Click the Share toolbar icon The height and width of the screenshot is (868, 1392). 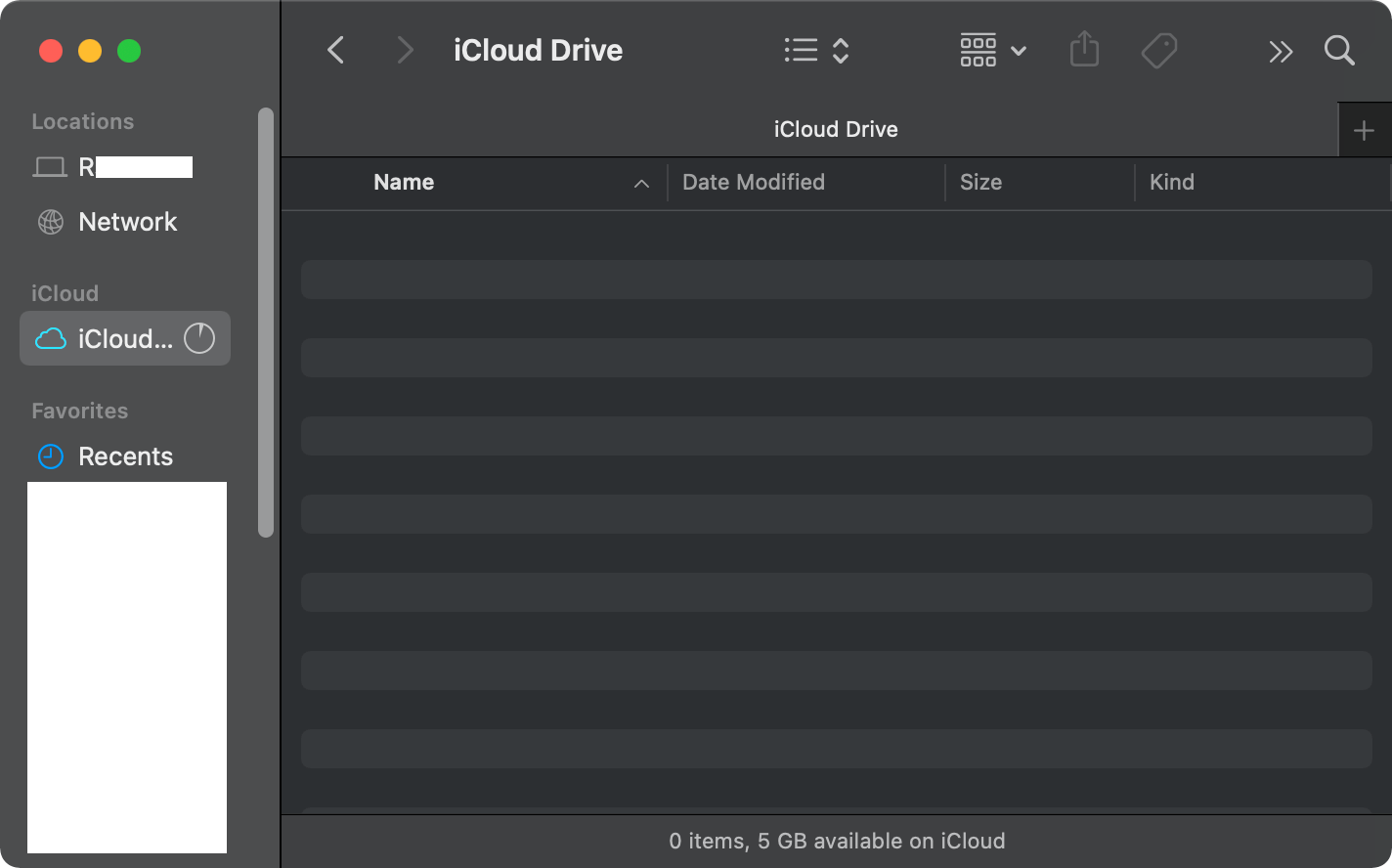click(x=1084, y=49)
